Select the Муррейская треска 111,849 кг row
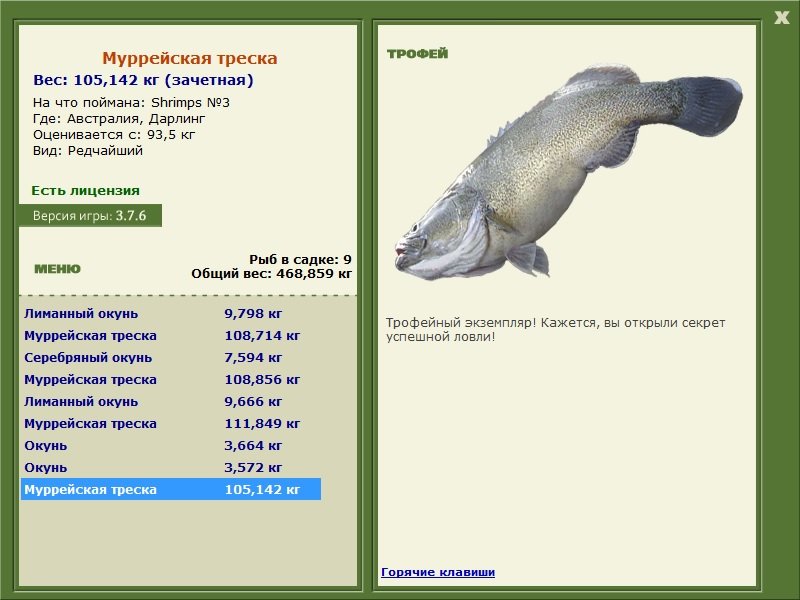800x600 pixels. 171,423
